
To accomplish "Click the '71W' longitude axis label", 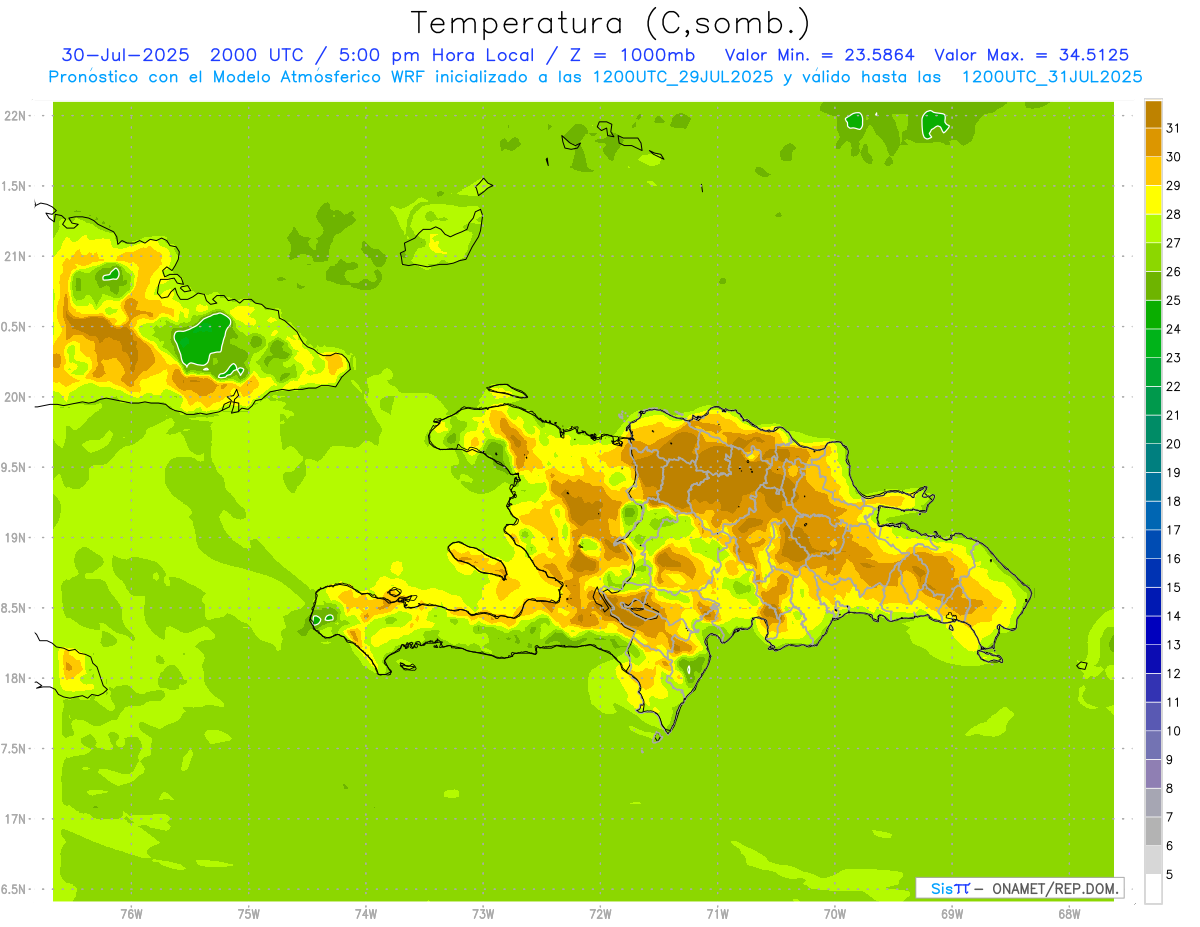I will [x=717, y=914].
